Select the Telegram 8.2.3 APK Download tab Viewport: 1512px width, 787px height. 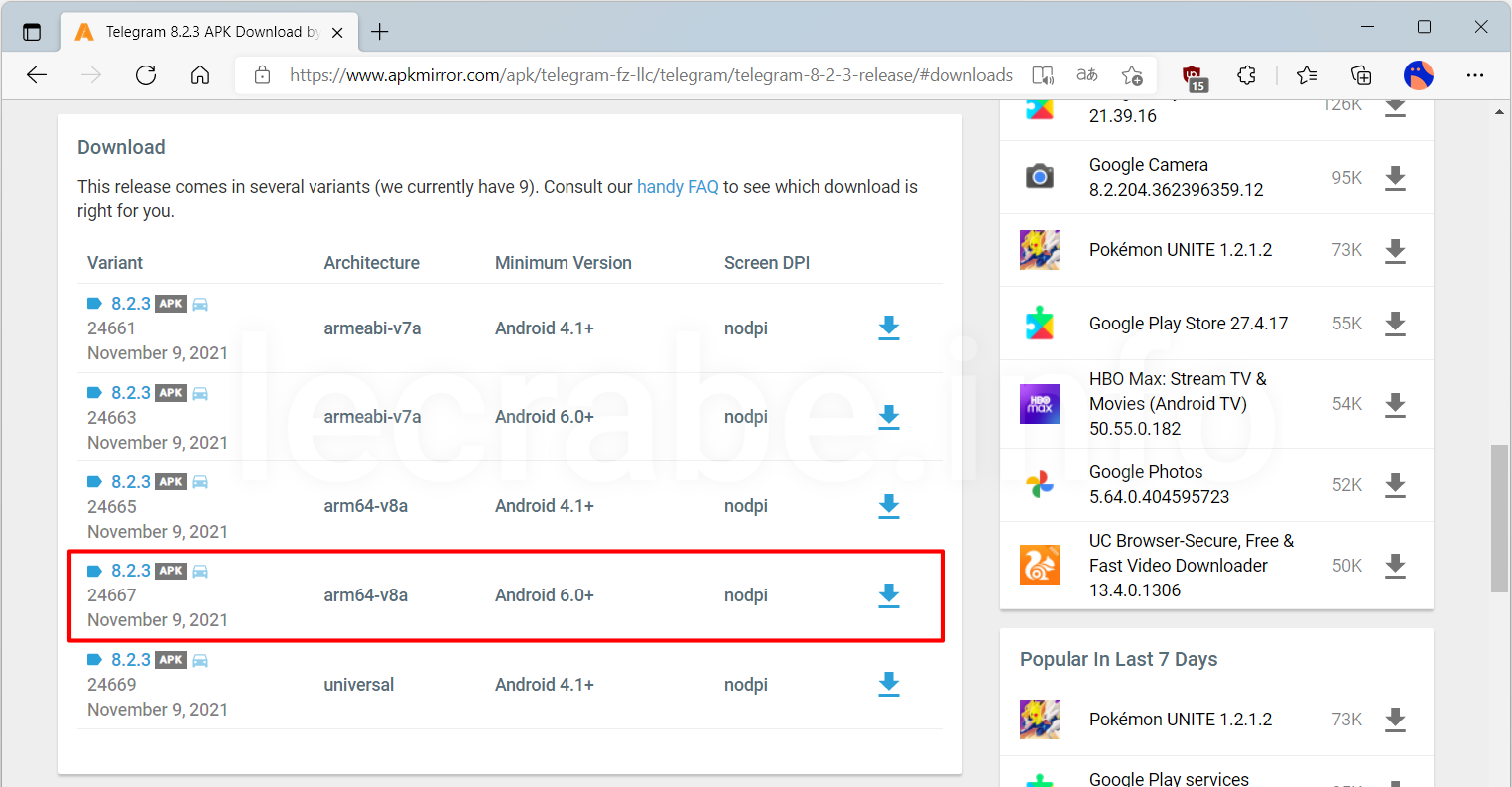click(x=208, y=32)
